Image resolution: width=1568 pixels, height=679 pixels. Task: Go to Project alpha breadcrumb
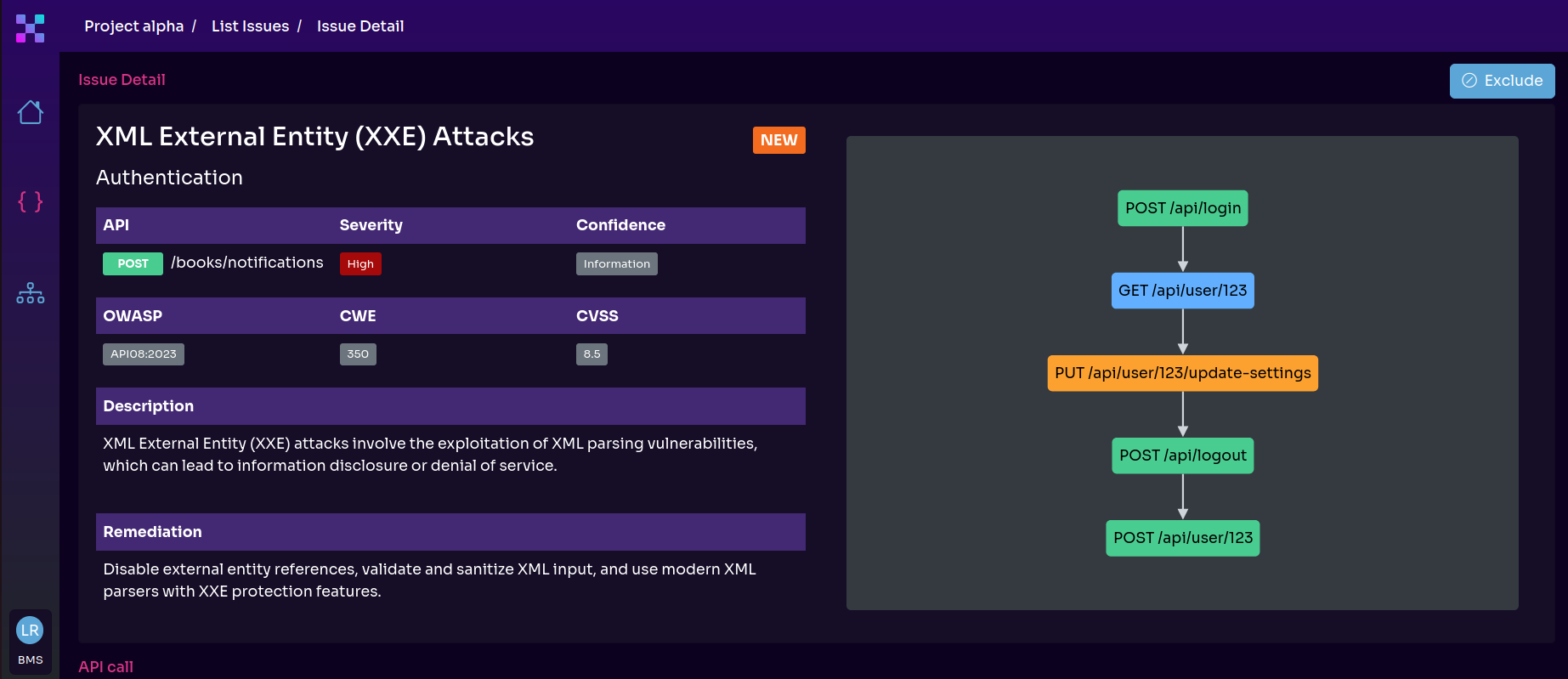[133, 26]
